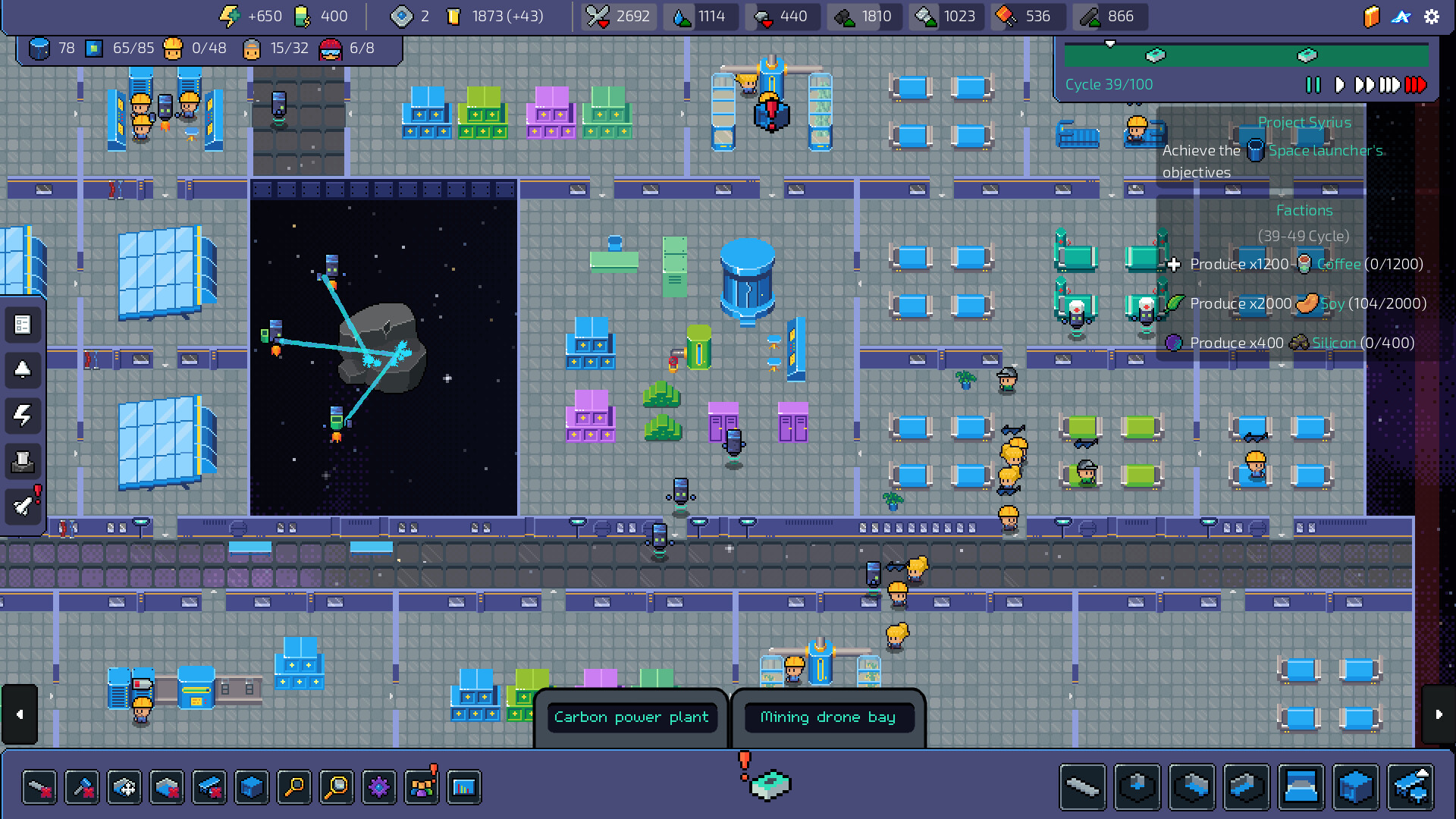1456x819 pixels.
Task: Click the Silicon resource link
Action: [x=1334, y=344]
